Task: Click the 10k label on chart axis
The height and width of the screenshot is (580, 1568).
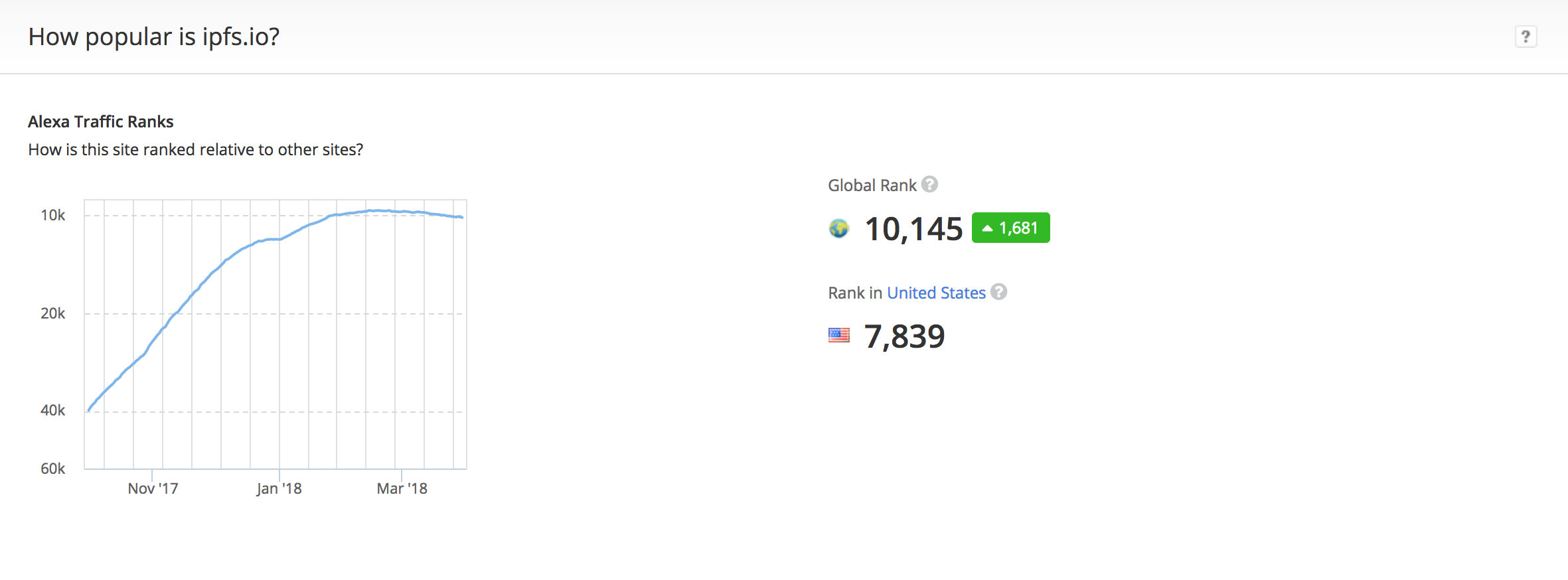Action: (x=53, y=215)
